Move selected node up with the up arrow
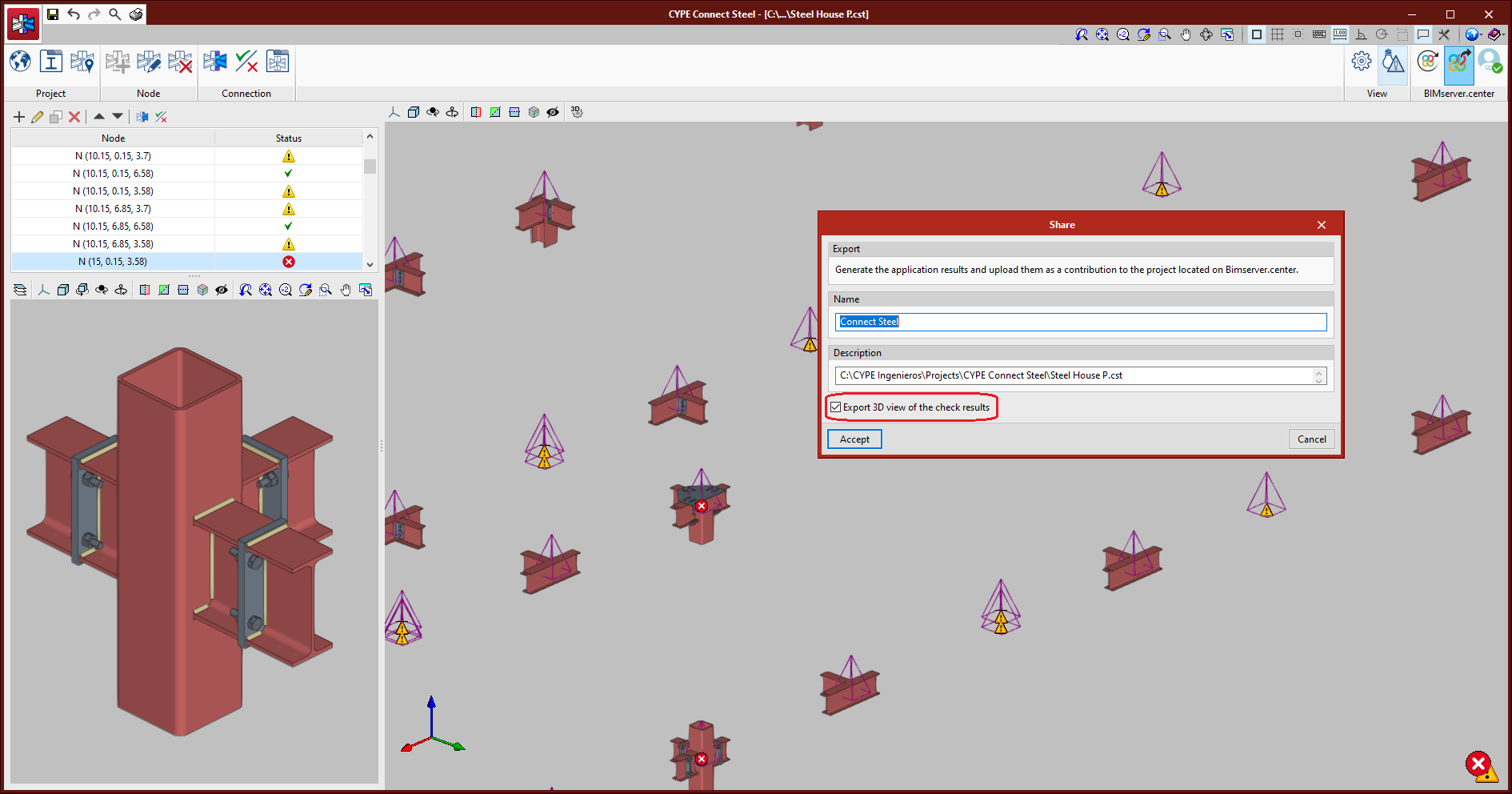This screenshot has width=1512, height=794. [x=99, y=117]
